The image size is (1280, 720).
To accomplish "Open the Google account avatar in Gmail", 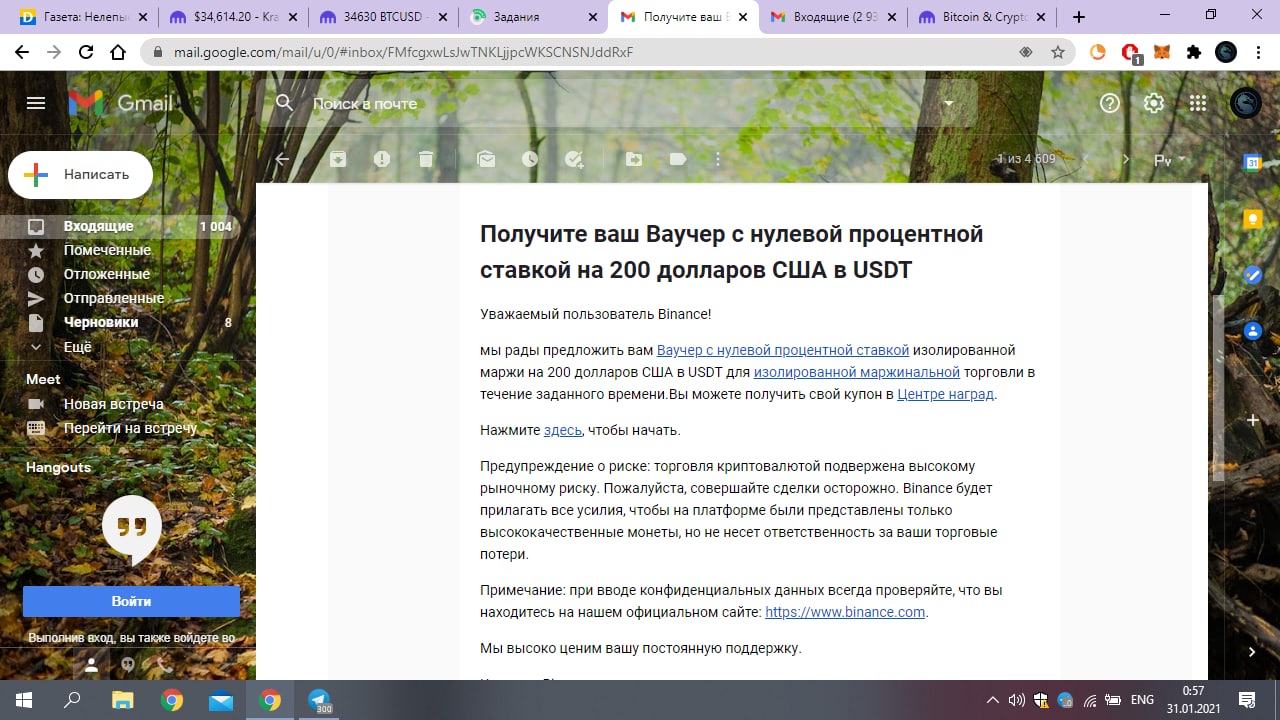I will coord(1245,103).
